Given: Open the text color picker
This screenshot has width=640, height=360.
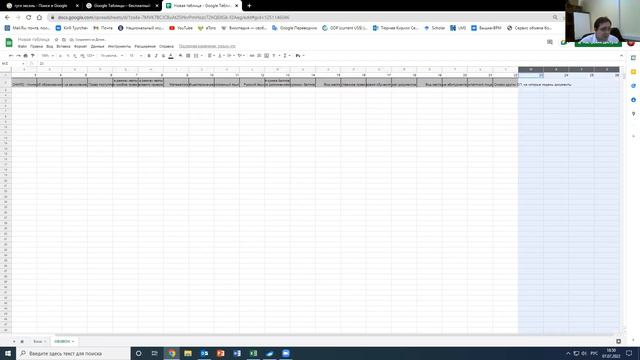Looking at the screenshot, I should click(171, 56).
